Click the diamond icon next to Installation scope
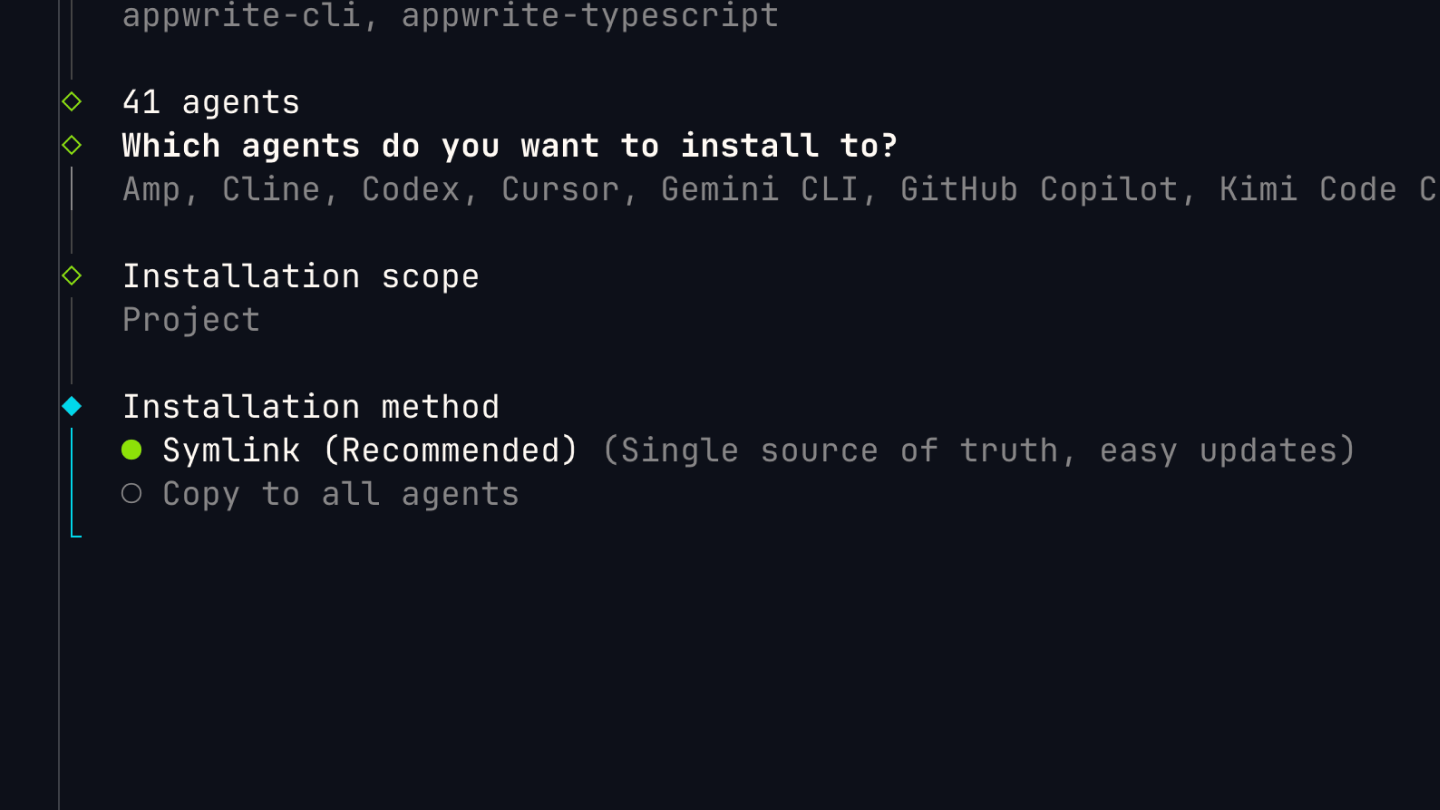The height and width of the screenshot is (810, 1440). 70,275
